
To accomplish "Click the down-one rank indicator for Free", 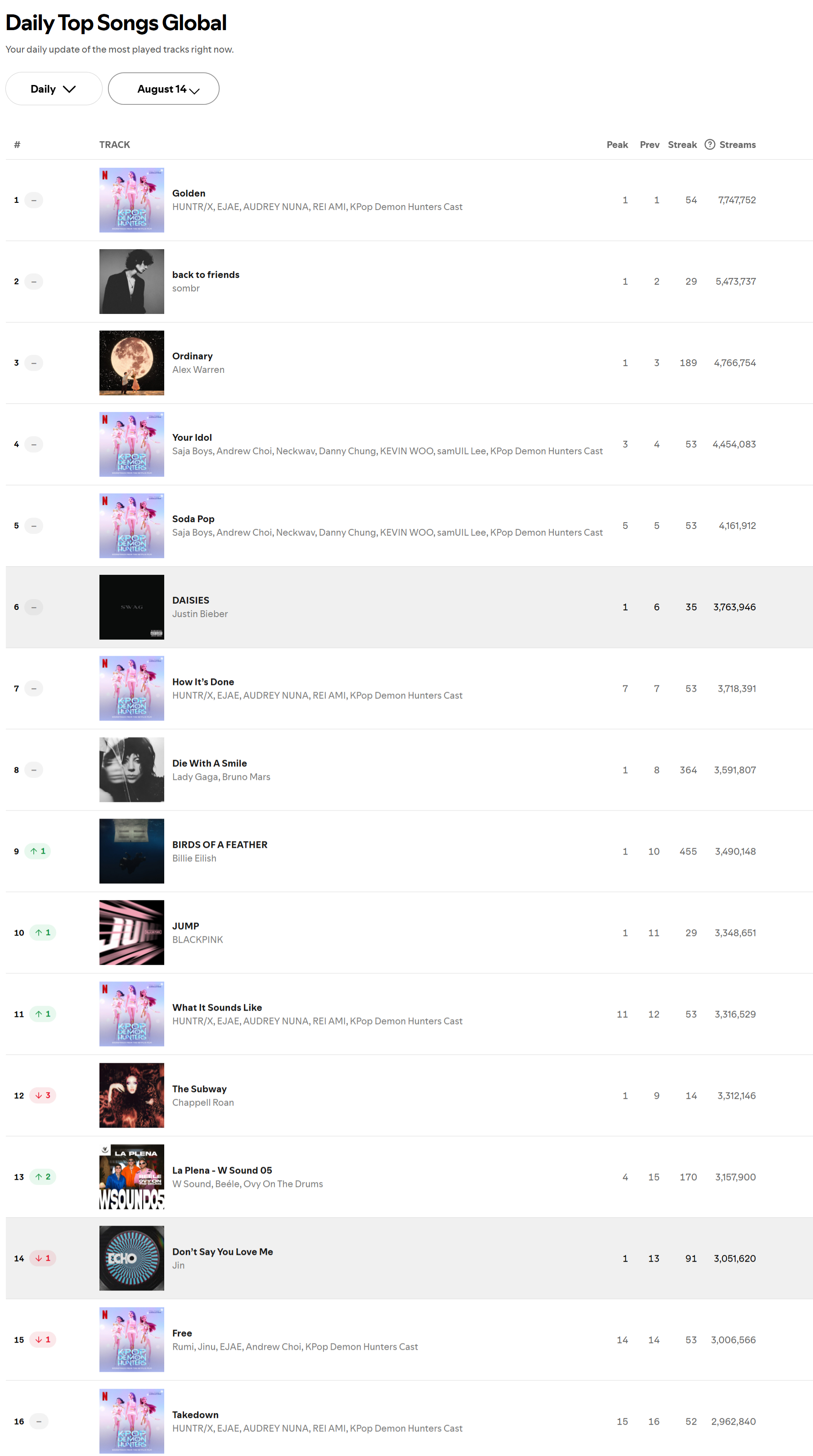I will 43,1339.
